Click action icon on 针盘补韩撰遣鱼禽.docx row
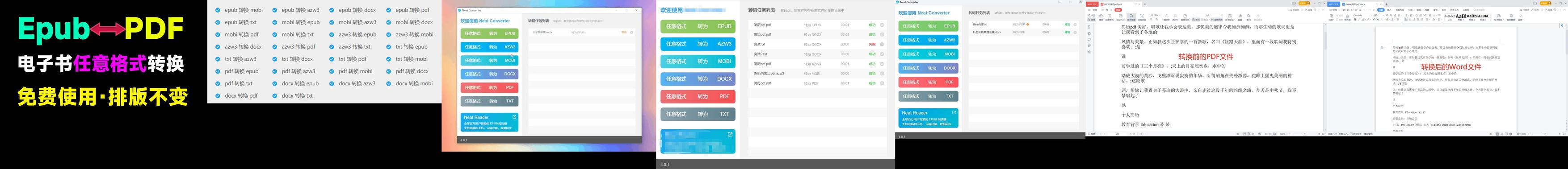Screen dimensions: 1568x169 [1075, 32]
